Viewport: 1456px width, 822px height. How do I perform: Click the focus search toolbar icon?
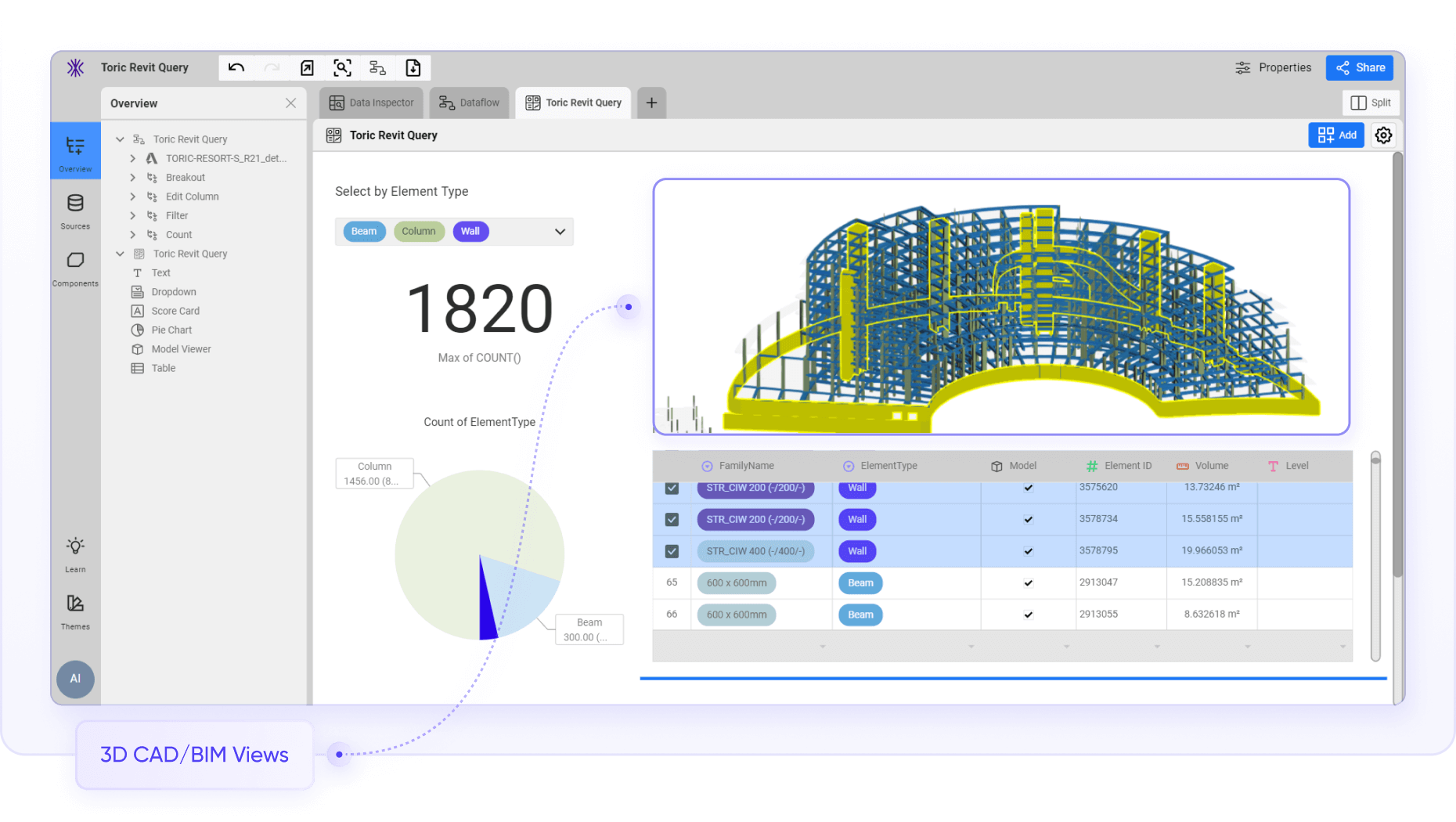click(x=341, y=67)
